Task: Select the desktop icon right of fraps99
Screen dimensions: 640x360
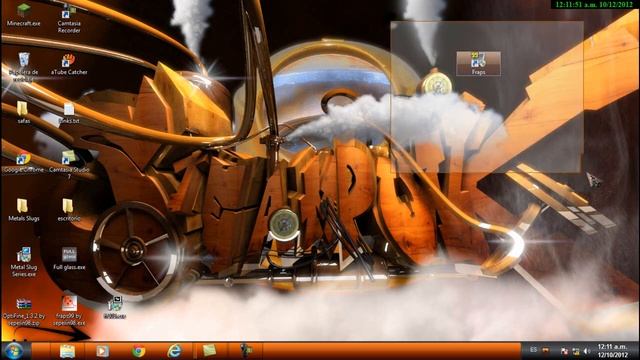Action: (115, 307)
